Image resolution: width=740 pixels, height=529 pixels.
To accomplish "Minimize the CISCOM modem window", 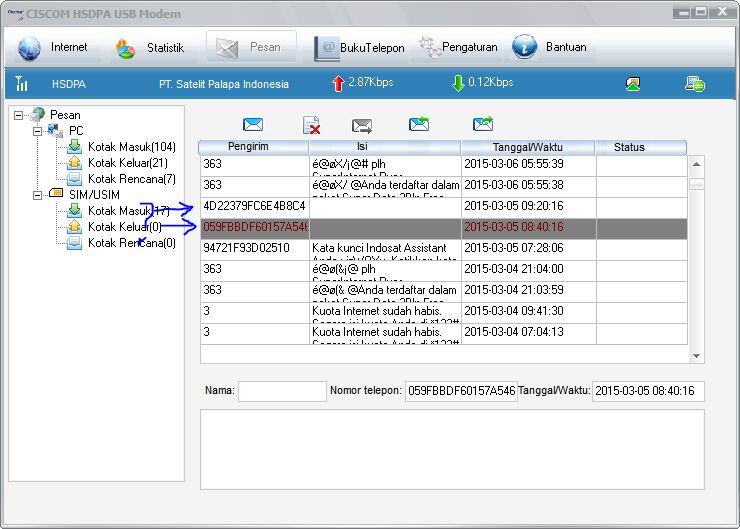I will [x=682, y=12].
